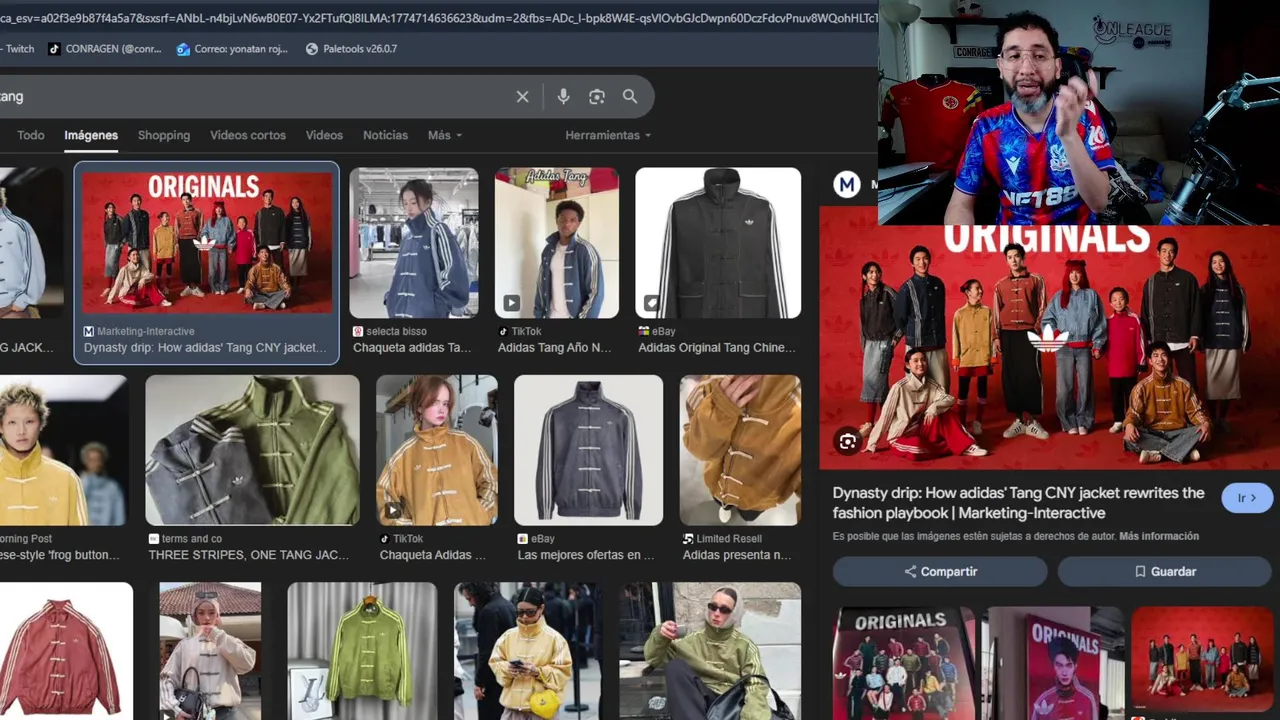Clear the search box with X icon

point(522,96)
